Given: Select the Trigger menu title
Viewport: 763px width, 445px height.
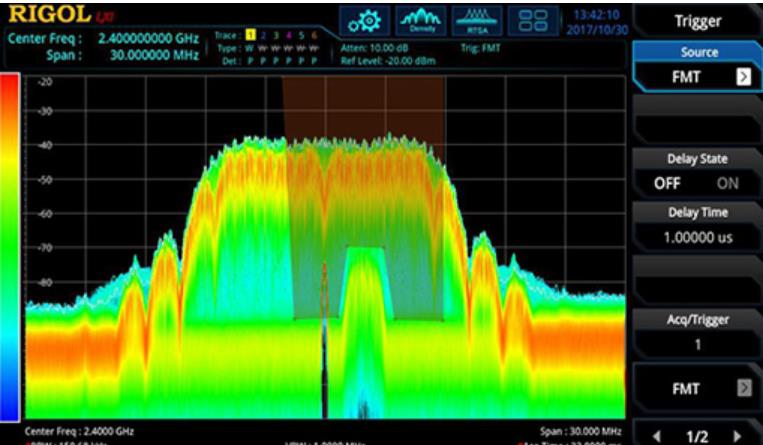Looking at the screenshot, I should click(x=698, y=20).
